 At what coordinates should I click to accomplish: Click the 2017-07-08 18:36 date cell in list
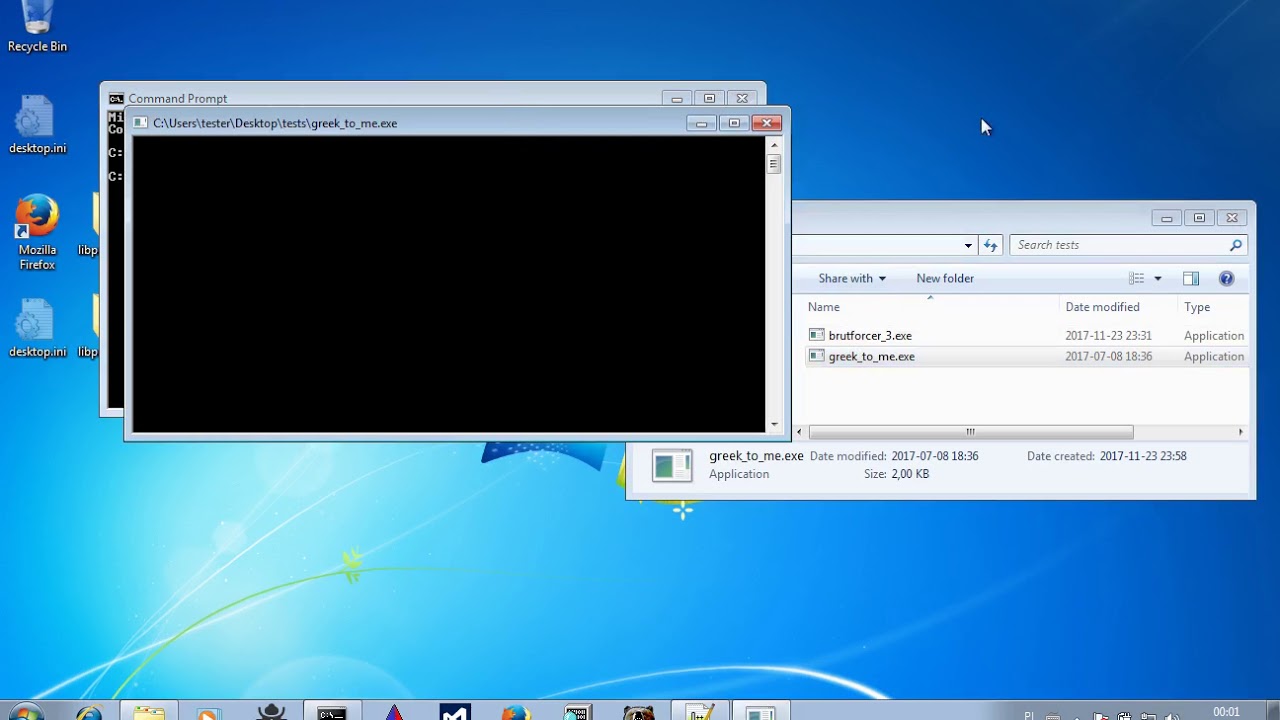tap(1108, 357)
